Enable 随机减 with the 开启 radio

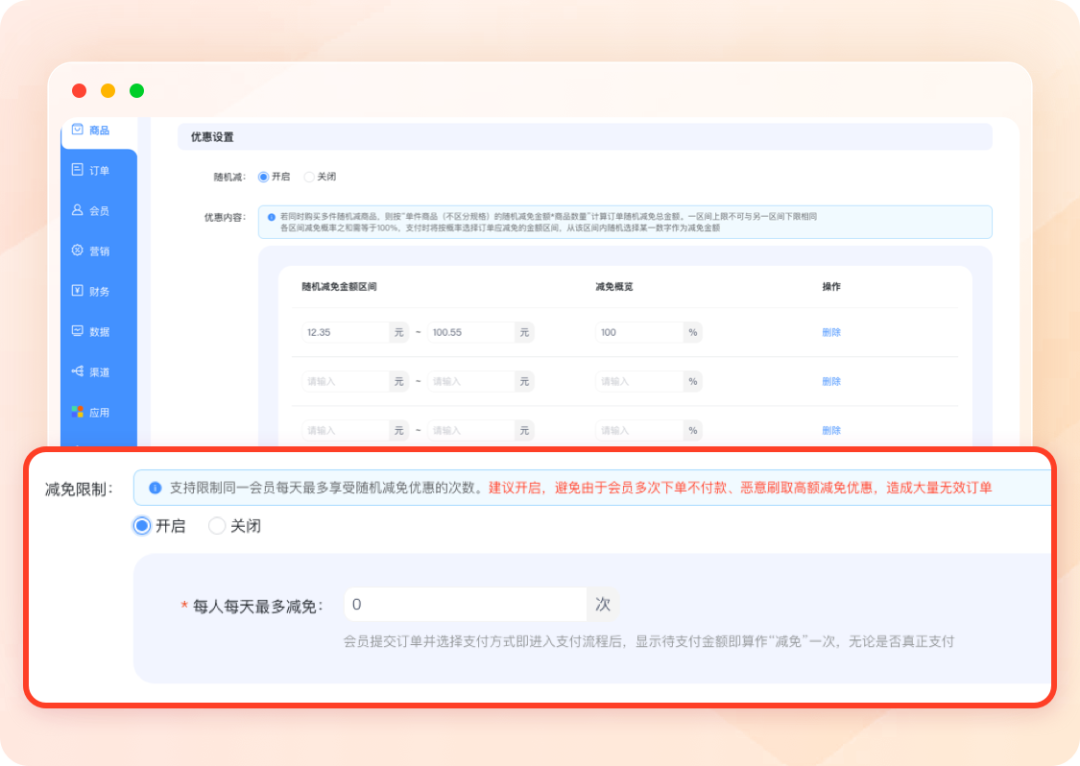[263, 177]
